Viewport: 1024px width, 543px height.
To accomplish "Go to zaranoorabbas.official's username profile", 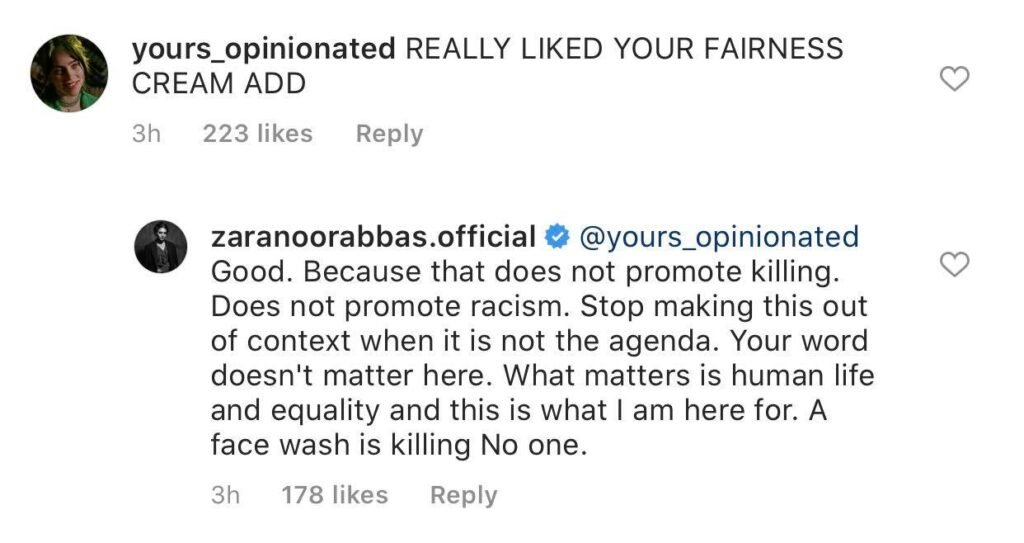I will (x=373, y=237).
